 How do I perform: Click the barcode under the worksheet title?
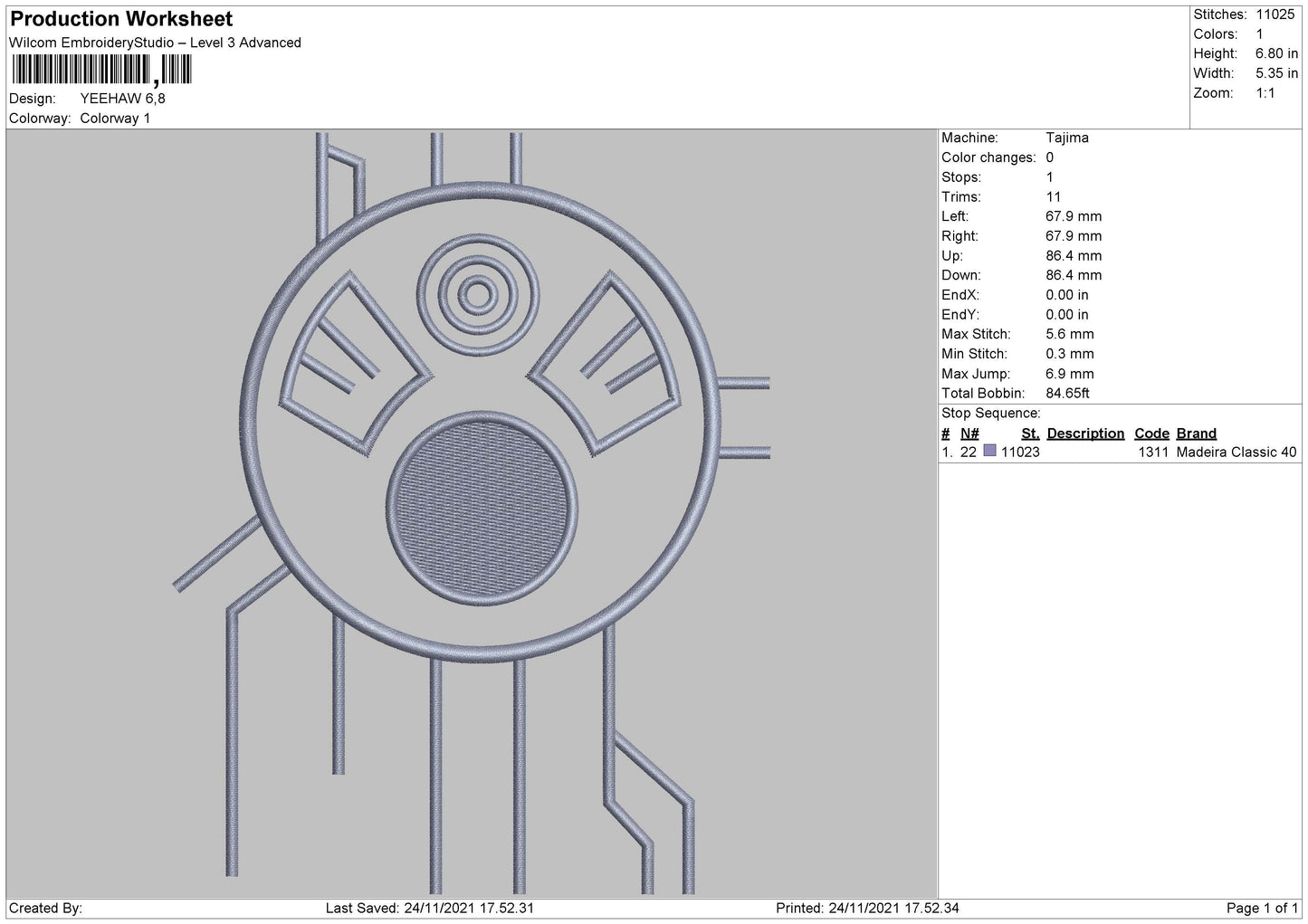click(x=101, y=71)
